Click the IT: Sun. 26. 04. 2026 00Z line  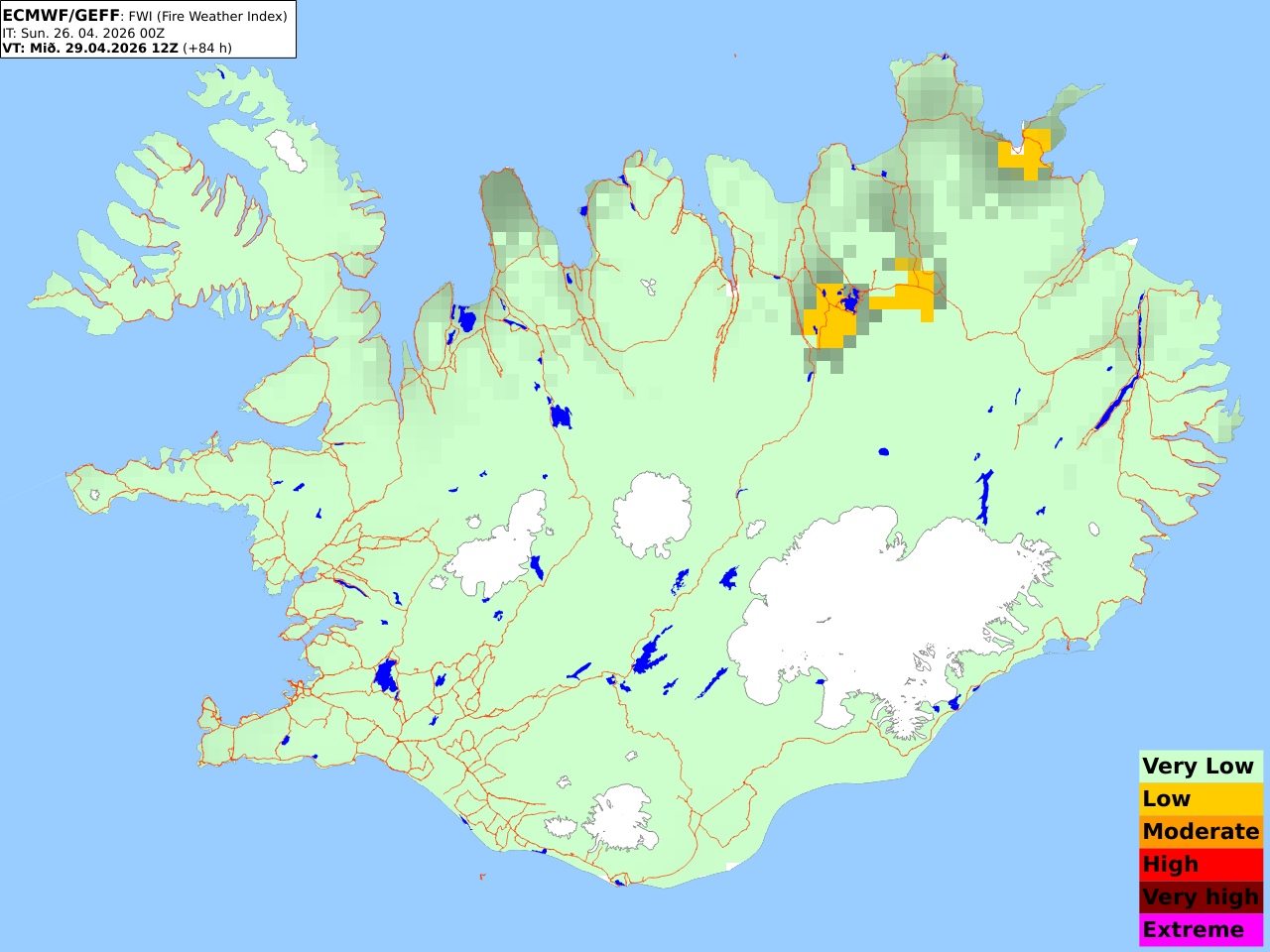tap(83, 33)
